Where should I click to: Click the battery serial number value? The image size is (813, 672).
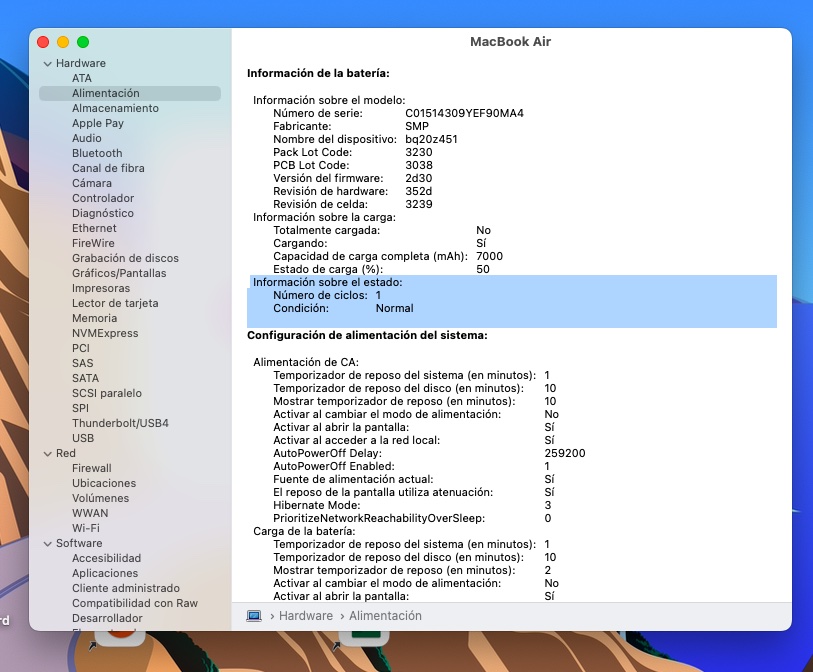click(464, 113)
